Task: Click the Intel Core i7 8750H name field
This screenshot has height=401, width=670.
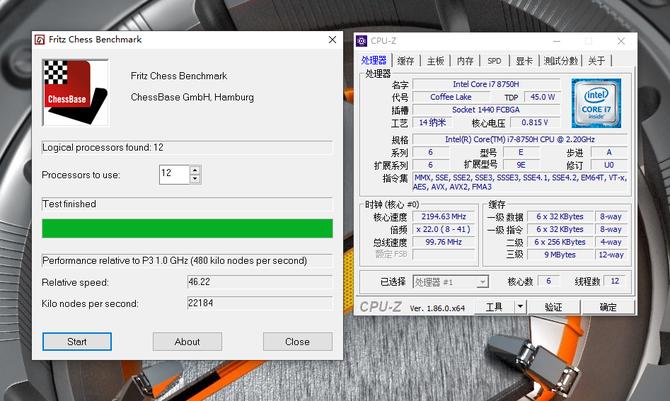Action: pyautogui.click(x=486, y=84)
